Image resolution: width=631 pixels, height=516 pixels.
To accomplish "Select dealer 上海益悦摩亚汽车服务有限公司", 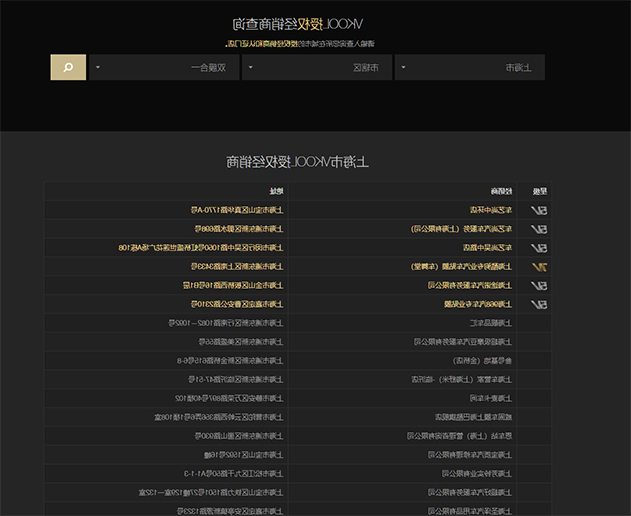I will [x=463, y=342].
